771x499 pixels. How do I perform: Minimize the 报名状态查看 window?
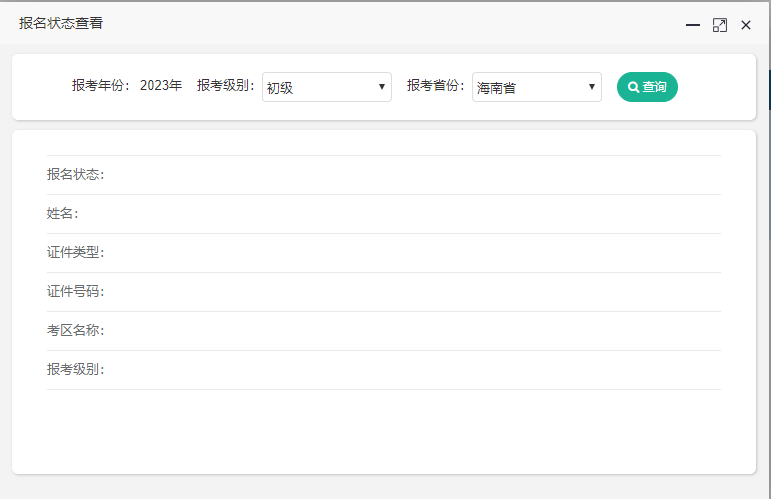[692, 25]
